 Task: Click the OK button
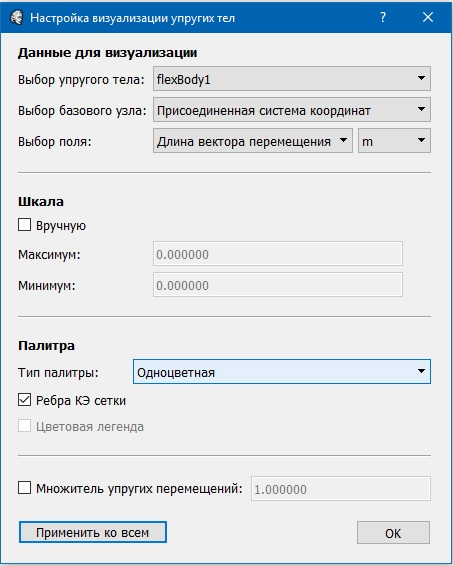[x=393, y=532]
